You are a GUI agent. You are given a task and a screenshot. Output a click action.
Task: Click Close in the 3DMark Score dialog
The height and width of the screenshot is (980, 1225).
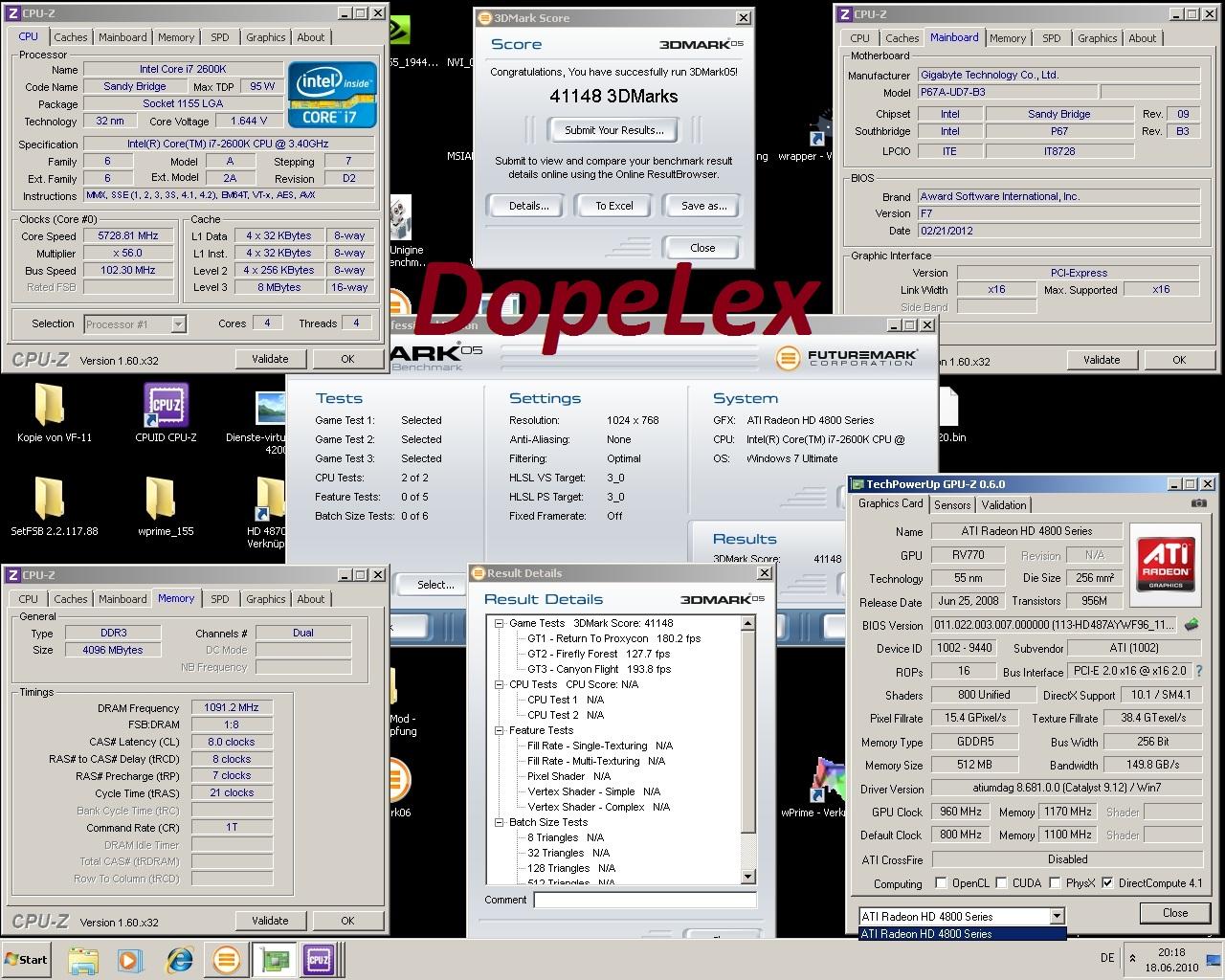tap(702, 248)
